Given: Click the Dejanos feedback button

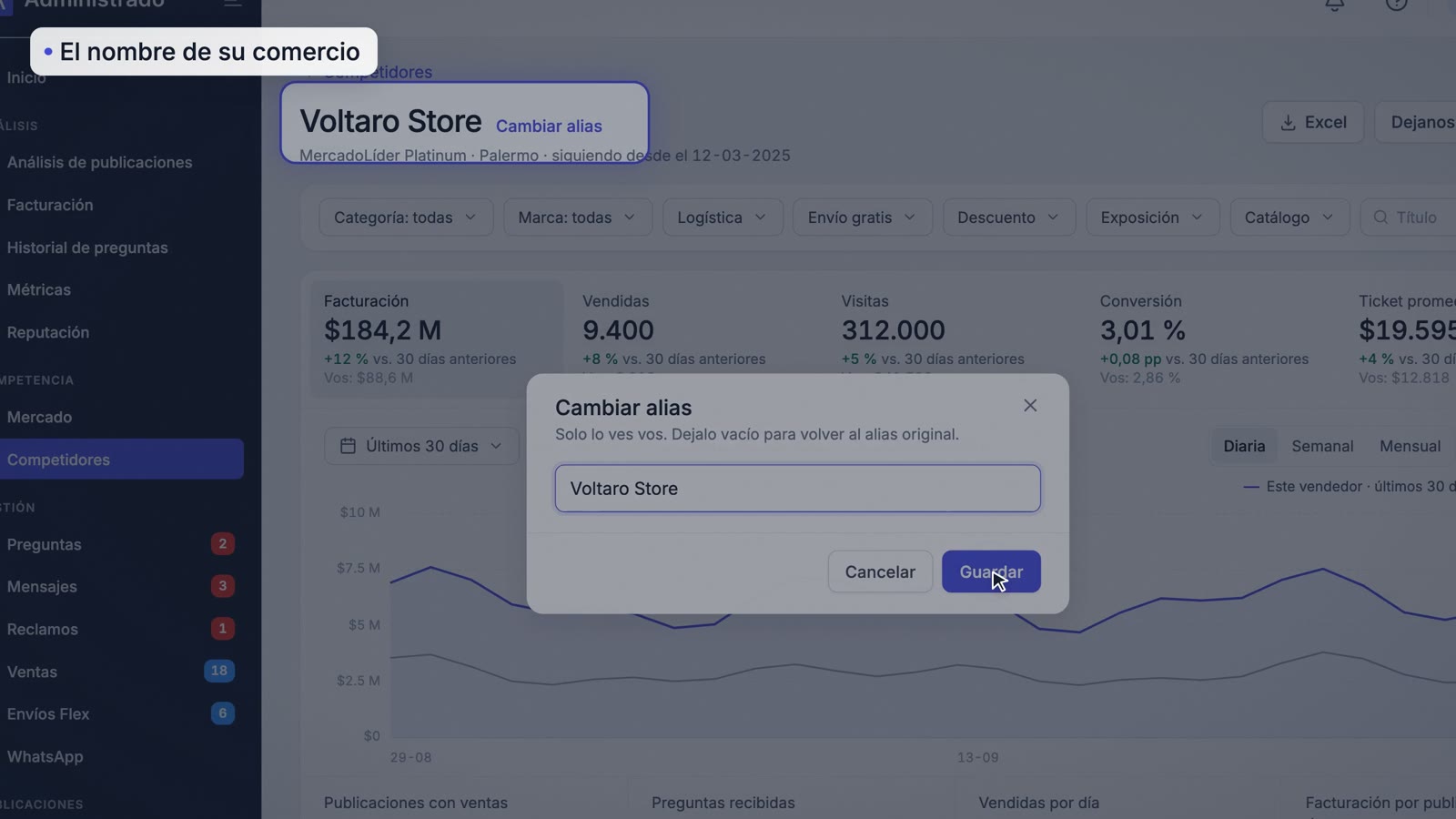Looking at the screenshot, I should pos(1416,122).
